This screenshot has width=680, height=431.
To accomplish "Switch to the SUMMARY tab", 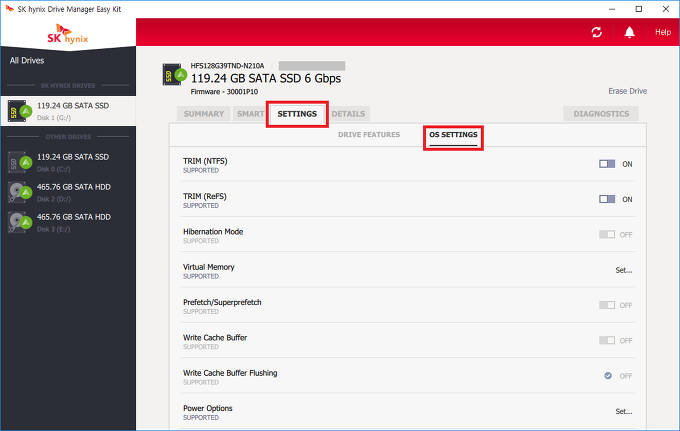I will (x=203, y=114).
